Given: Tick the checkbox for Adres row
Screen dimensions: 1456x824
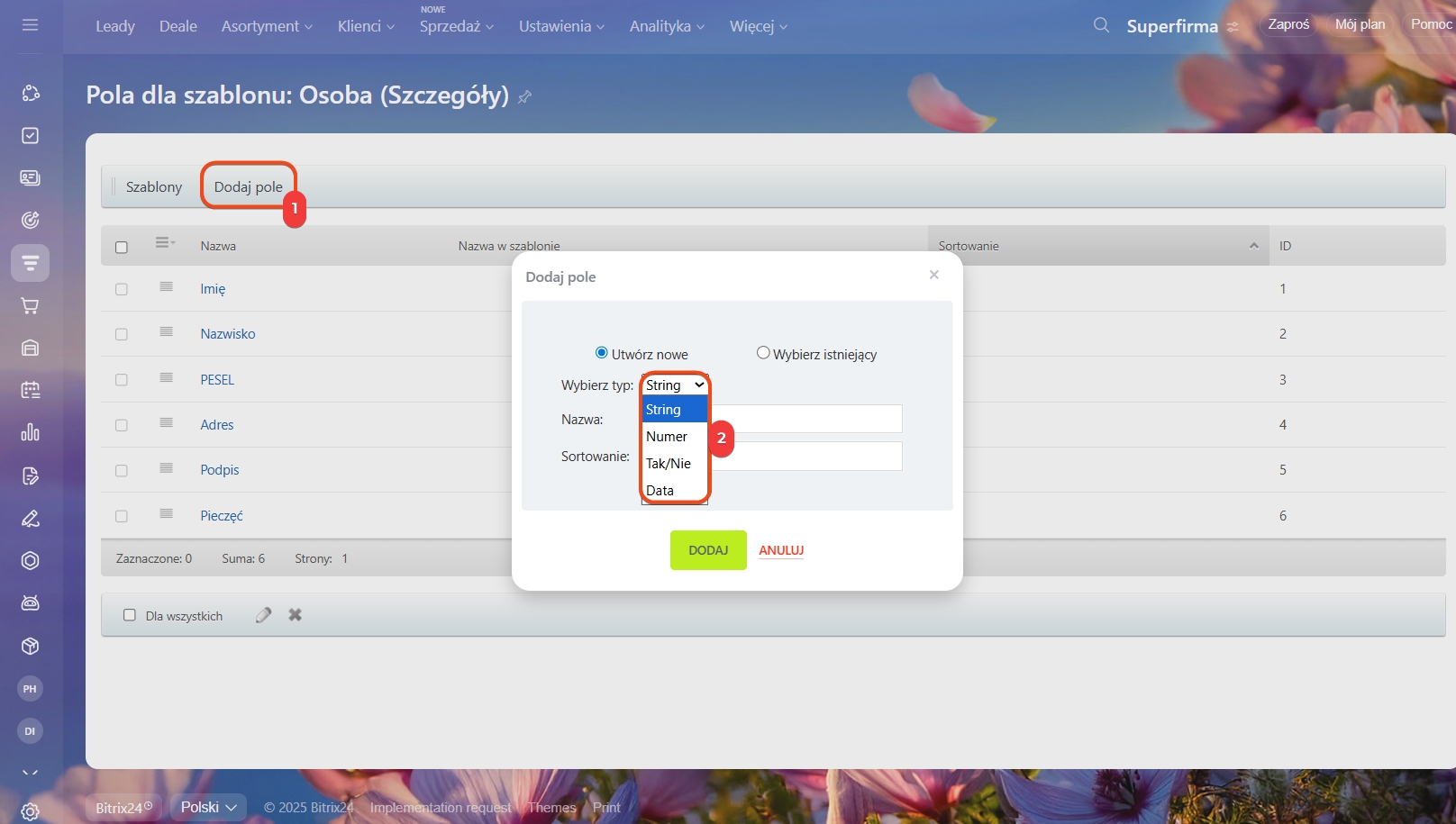Looking at the screenshot, I should [x=122, y=425].
